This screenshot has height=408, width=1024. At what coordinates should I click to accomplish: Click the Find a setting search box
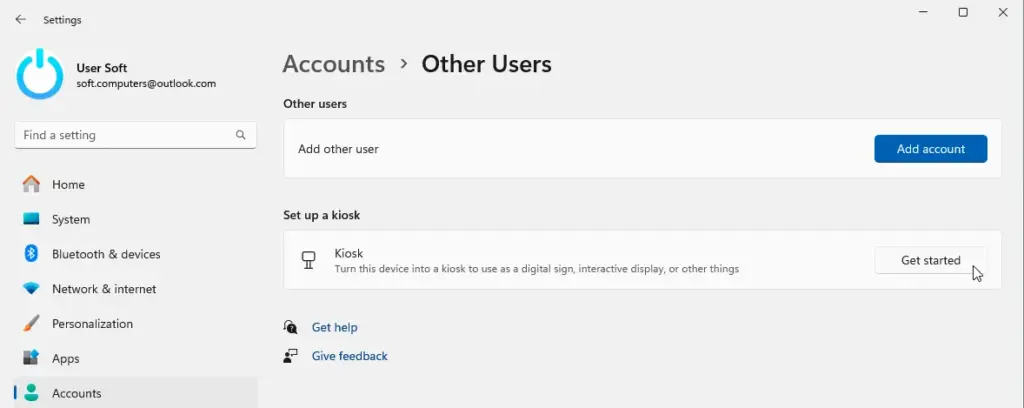pos(135,135)
